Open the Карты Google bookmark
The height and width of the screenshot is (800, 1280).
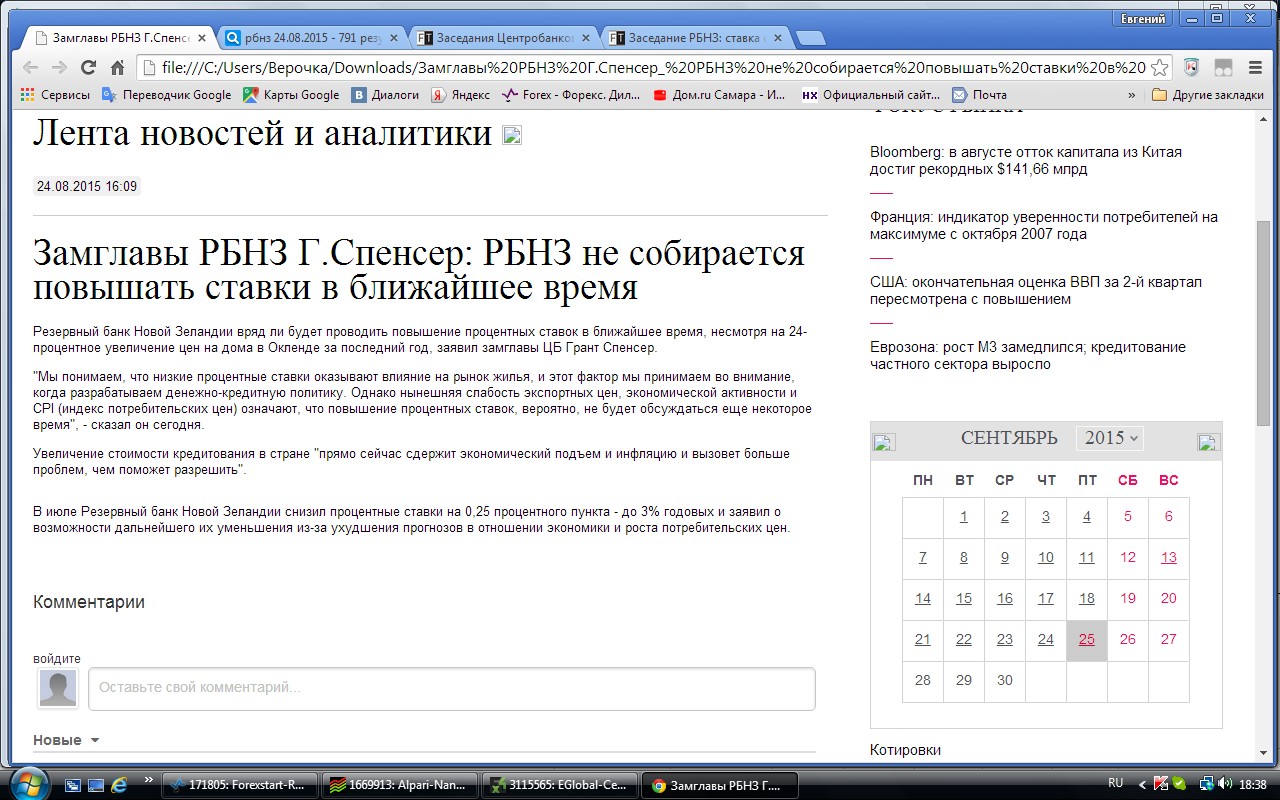click(x=291, y=95)
